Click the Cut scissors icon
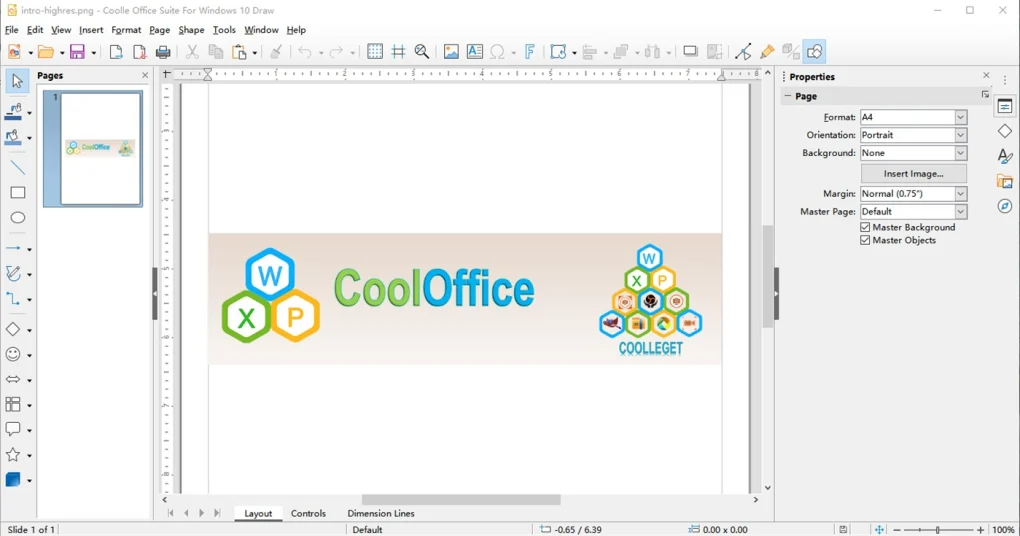This screenshot has height=536, width=1020. click(192, 52)
